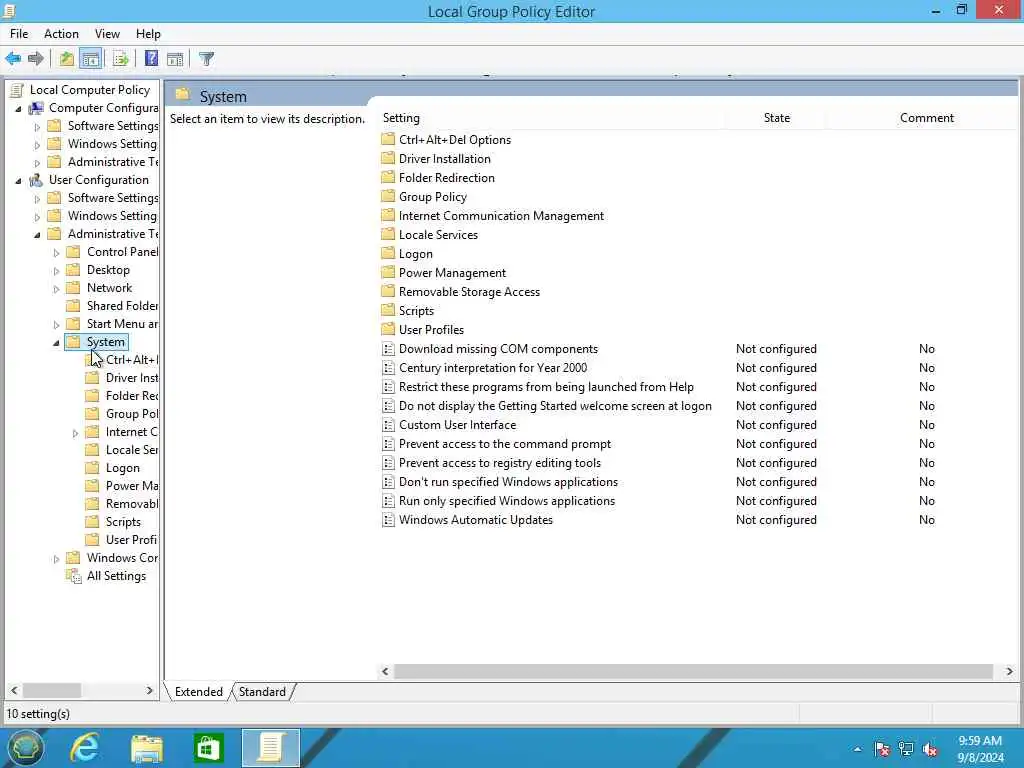1024x768 pixels.
Task: Open the File menu
Action: point(19,34)
